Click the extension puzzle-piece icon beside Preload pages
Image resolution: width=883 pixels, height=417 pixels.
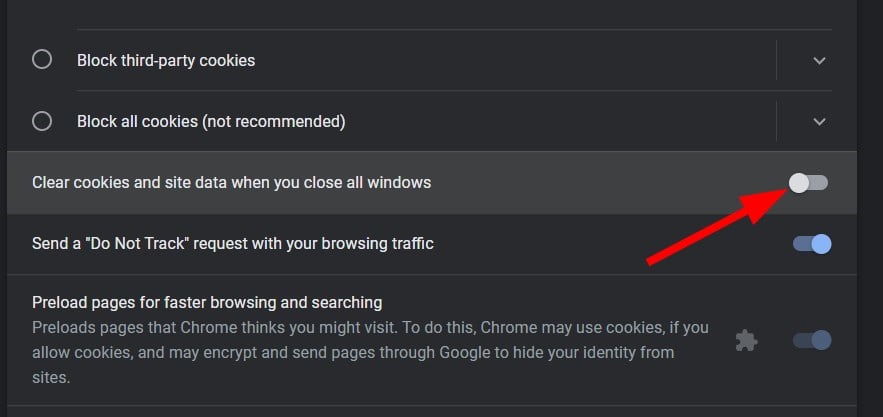[746, 340]
